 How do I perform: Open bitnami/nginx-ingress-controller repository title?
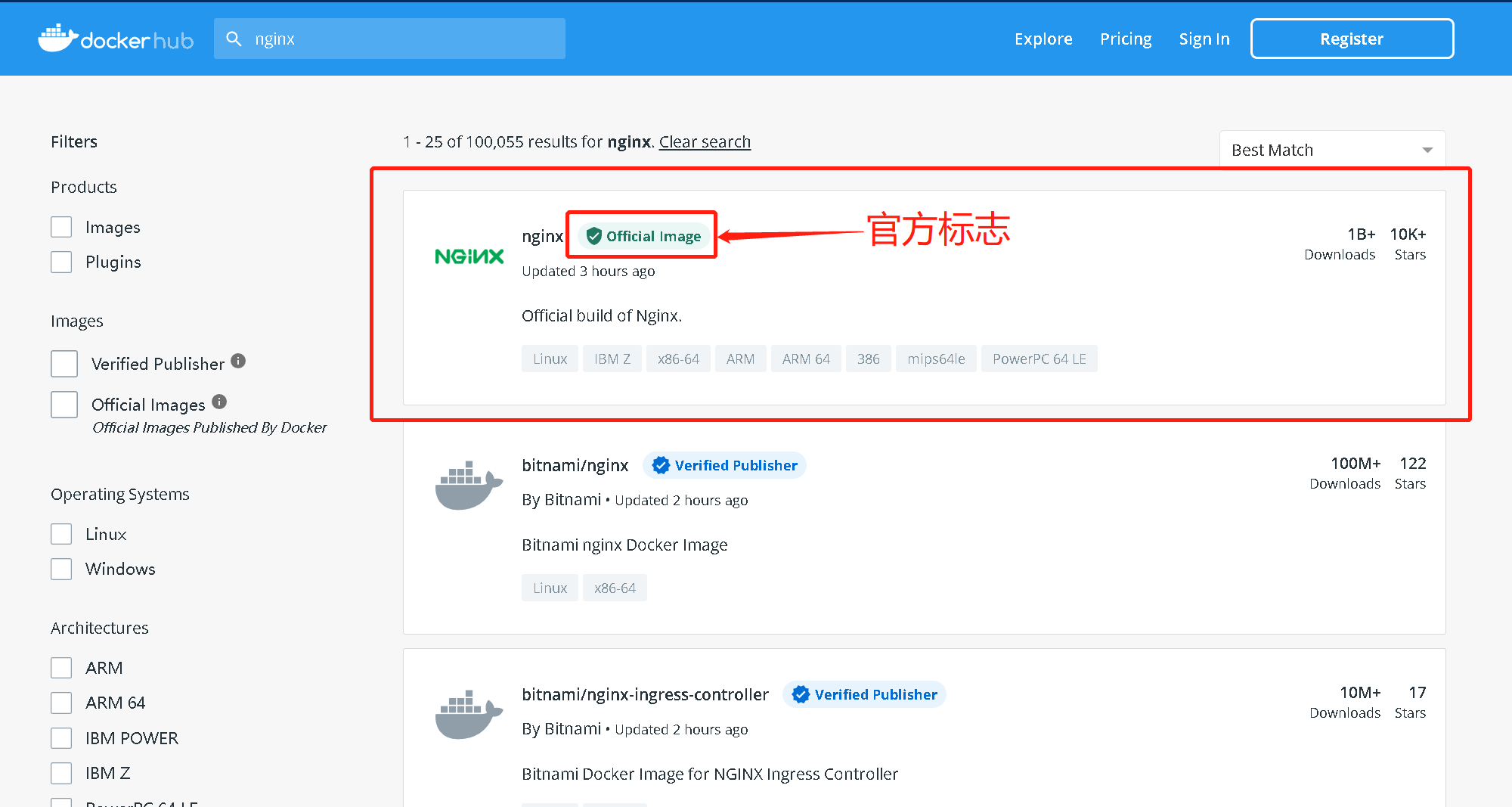pos(645,694)
